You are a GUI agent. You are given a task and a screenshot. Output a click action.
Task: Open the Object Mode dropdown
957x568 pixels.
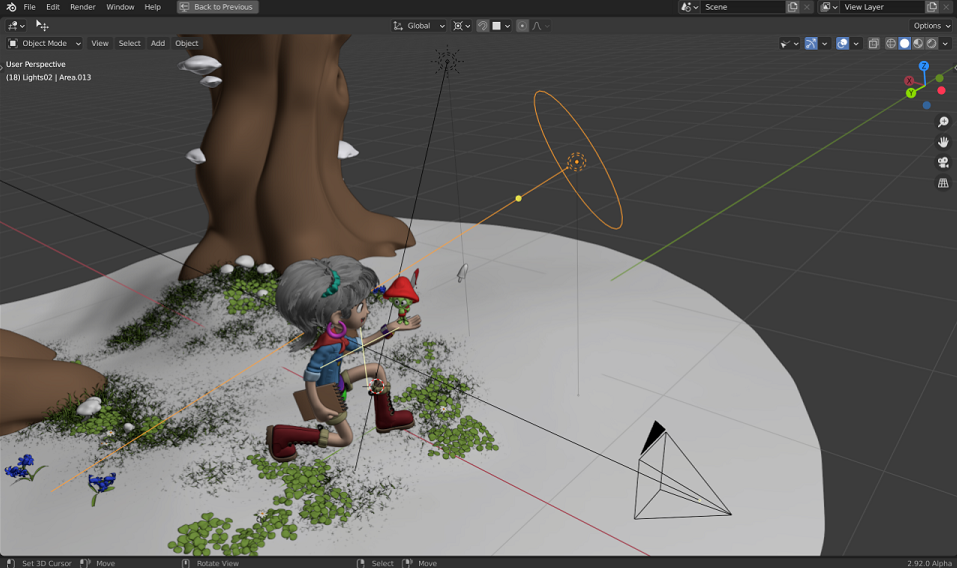45,43
